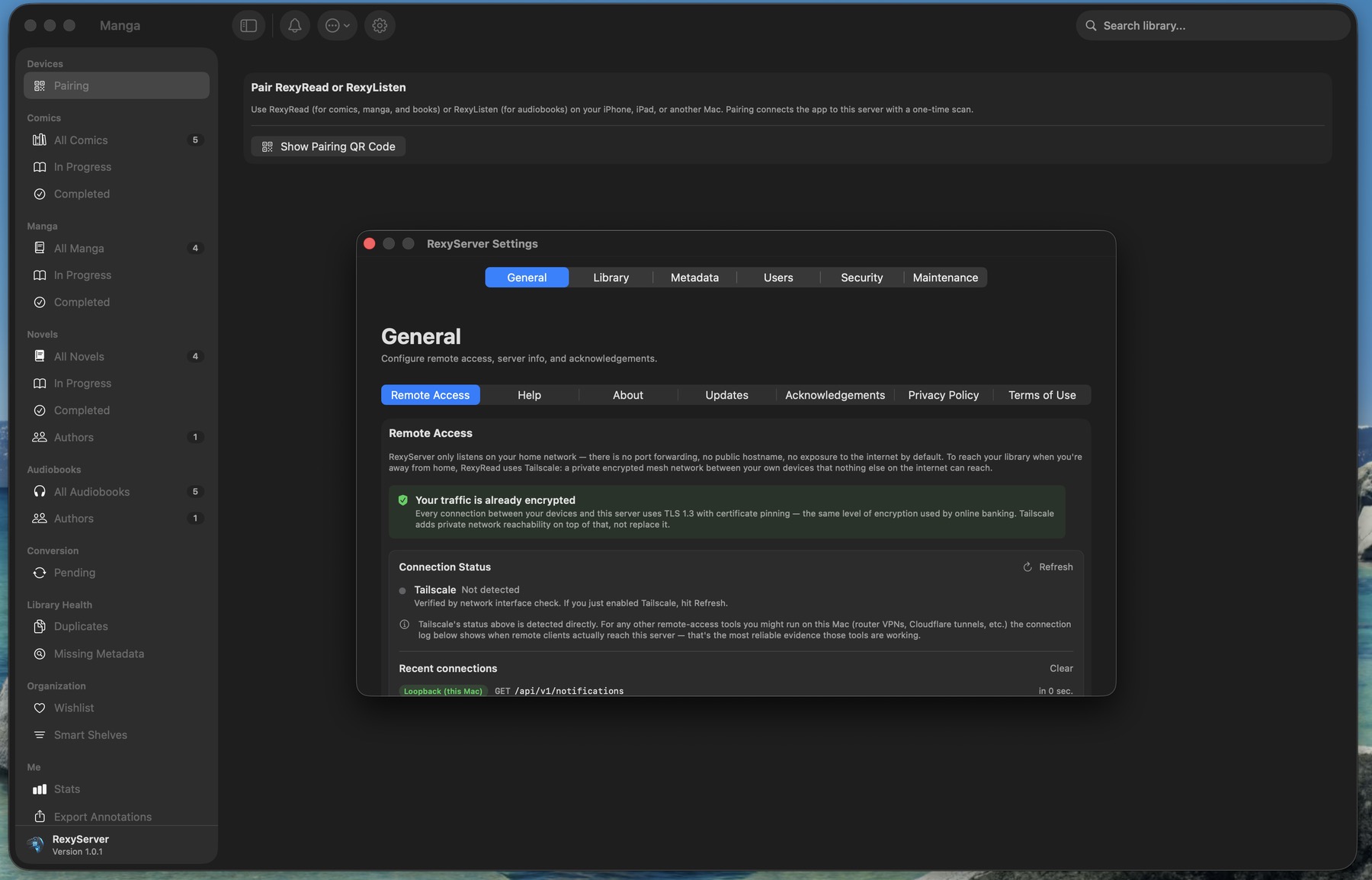Screen dimensions: 1372x880
Task: Click the Pair RexyRead or RexyListen heading
Action: click(329, 87)
